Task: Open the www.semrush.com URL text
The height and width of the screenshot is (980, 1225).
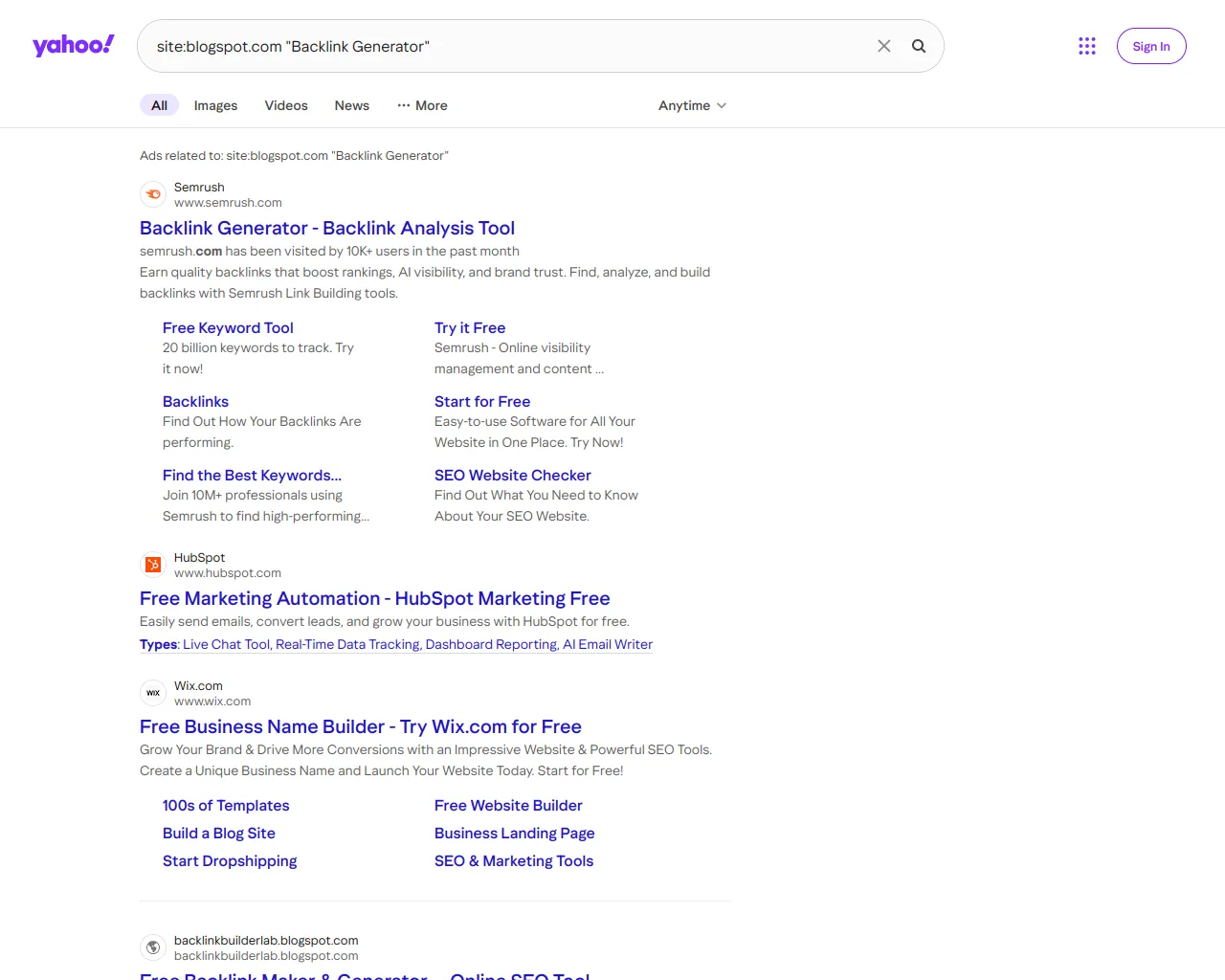Action: point(228,203)
